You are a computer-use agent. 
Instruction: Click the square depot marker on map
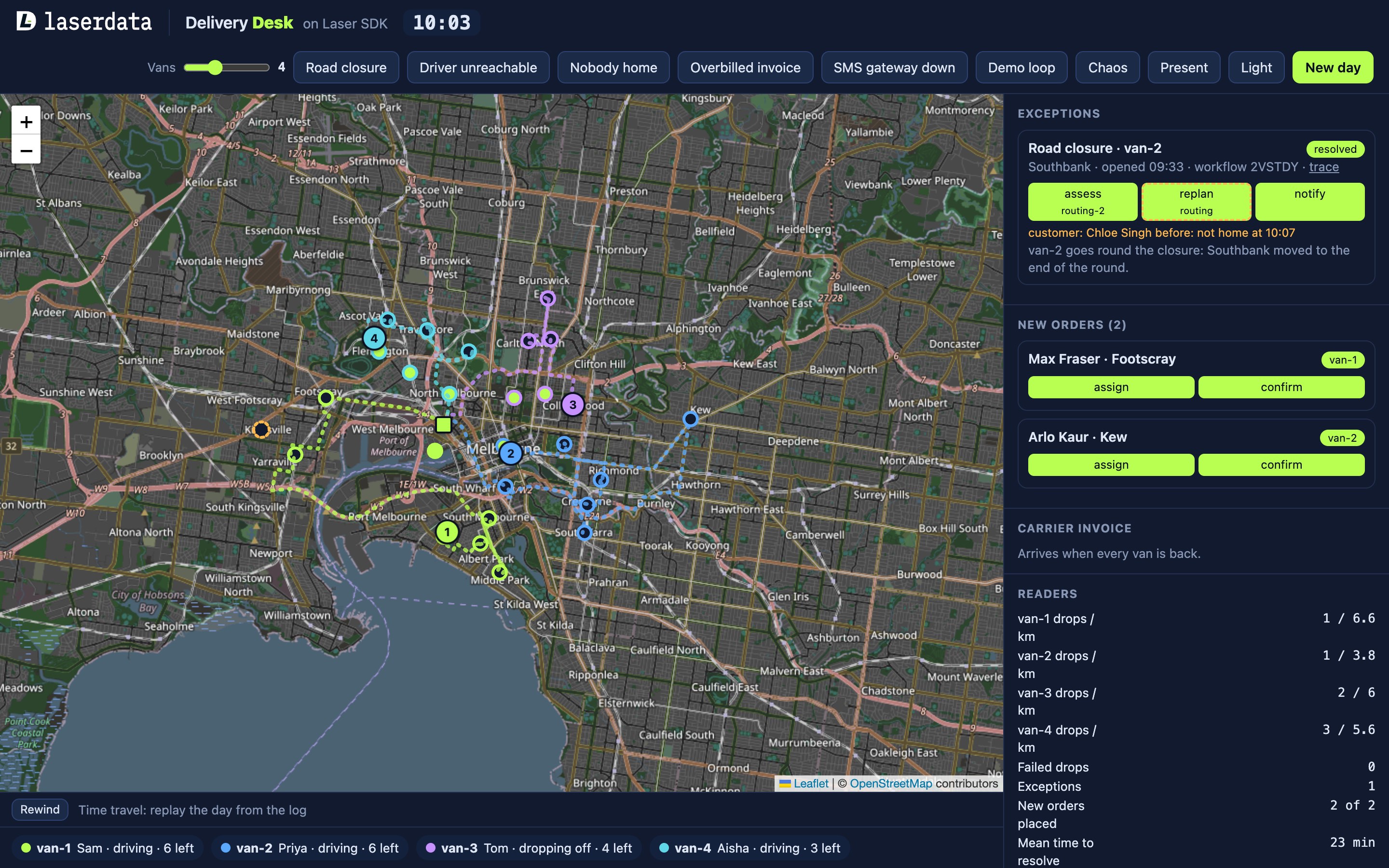coord(443,425)
